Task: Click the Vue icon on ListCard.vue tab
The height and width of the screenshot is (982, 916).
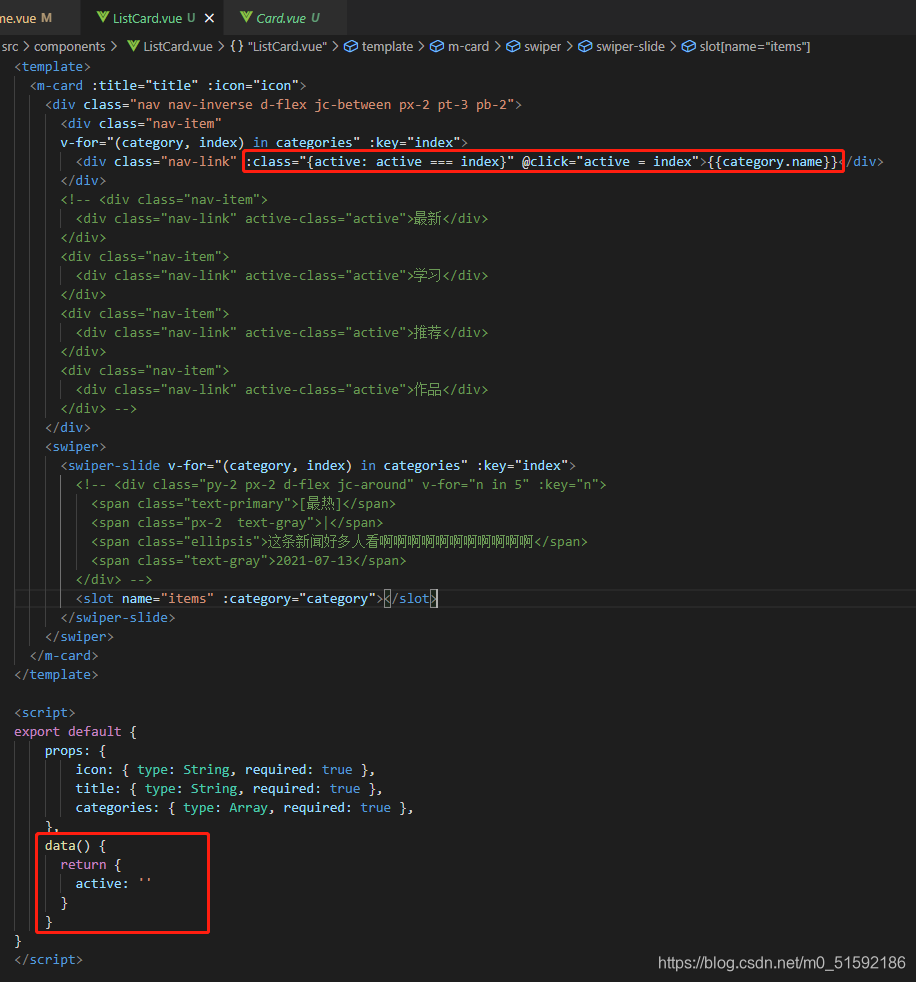Action: (103, 17)
